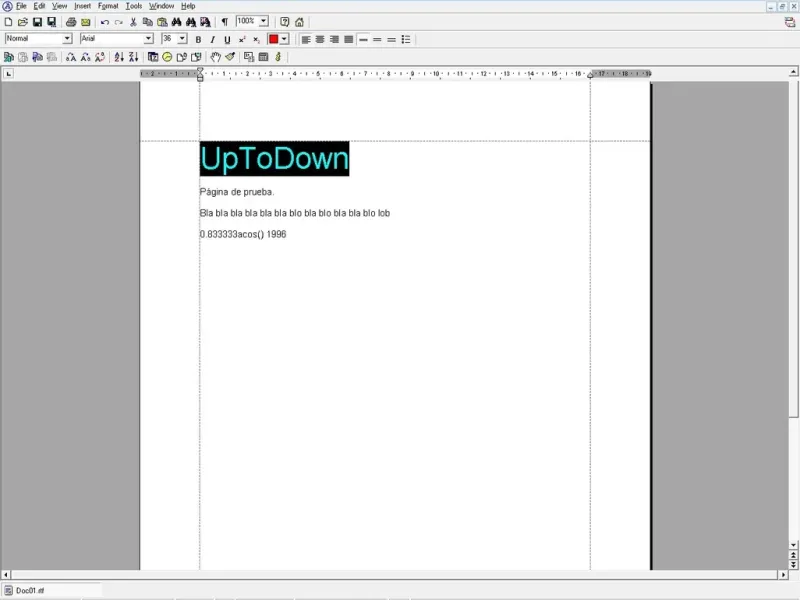Click the Print icon in the toolbar
This screenshot has height=600, width=800.
pos(71,22)
